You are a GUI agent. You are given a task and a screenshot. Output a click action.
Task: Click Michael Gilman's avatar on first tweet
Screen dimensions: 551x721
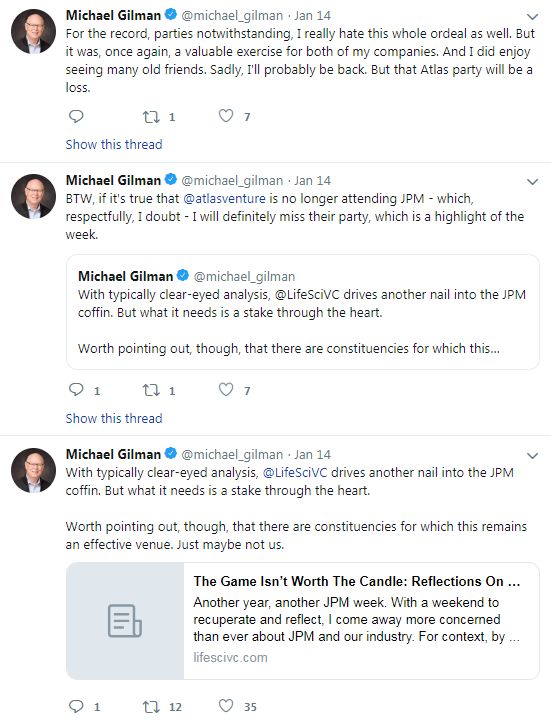33,31
